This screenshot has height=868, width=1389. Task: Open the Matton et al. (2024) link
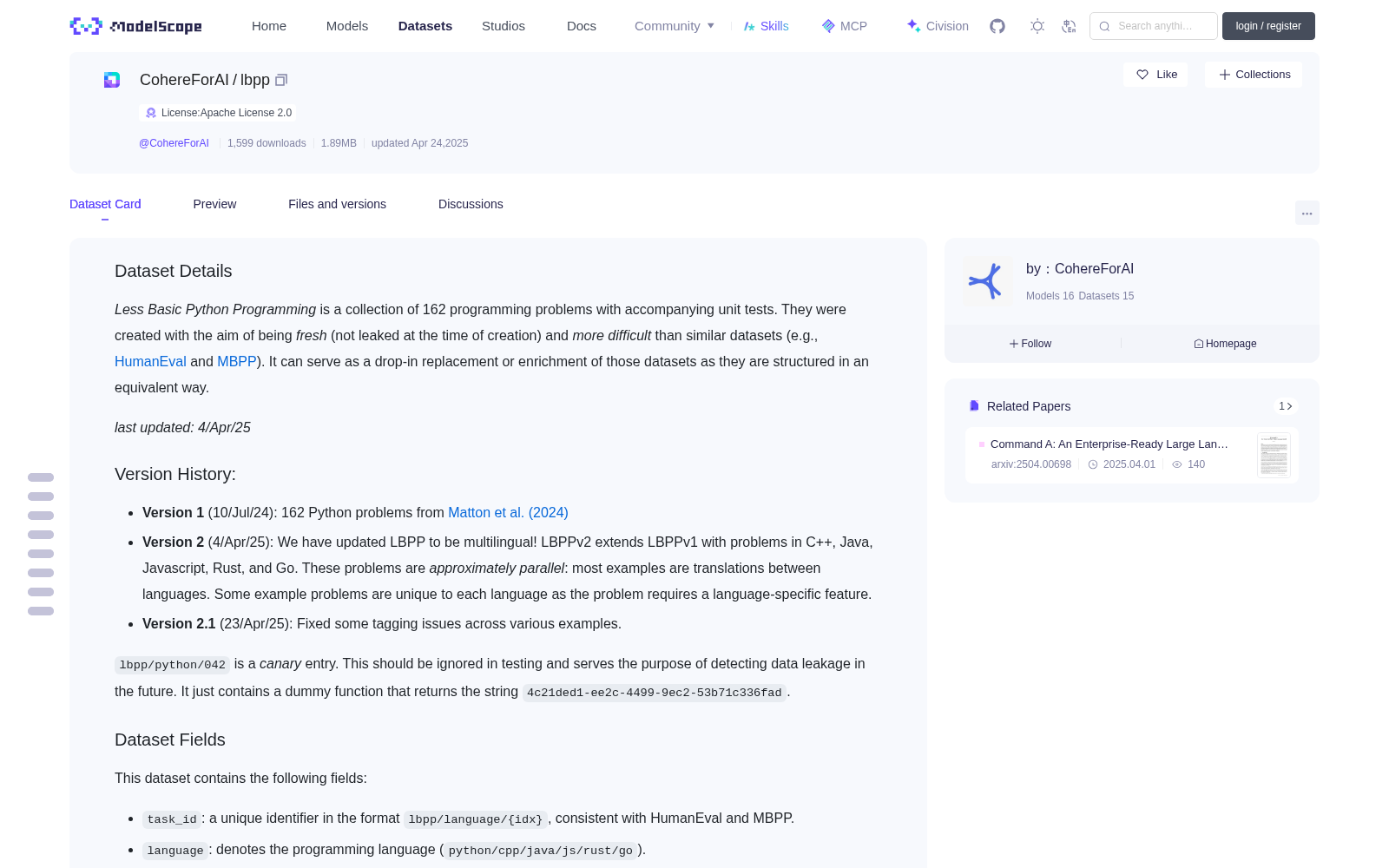click(x=508, y=512)
